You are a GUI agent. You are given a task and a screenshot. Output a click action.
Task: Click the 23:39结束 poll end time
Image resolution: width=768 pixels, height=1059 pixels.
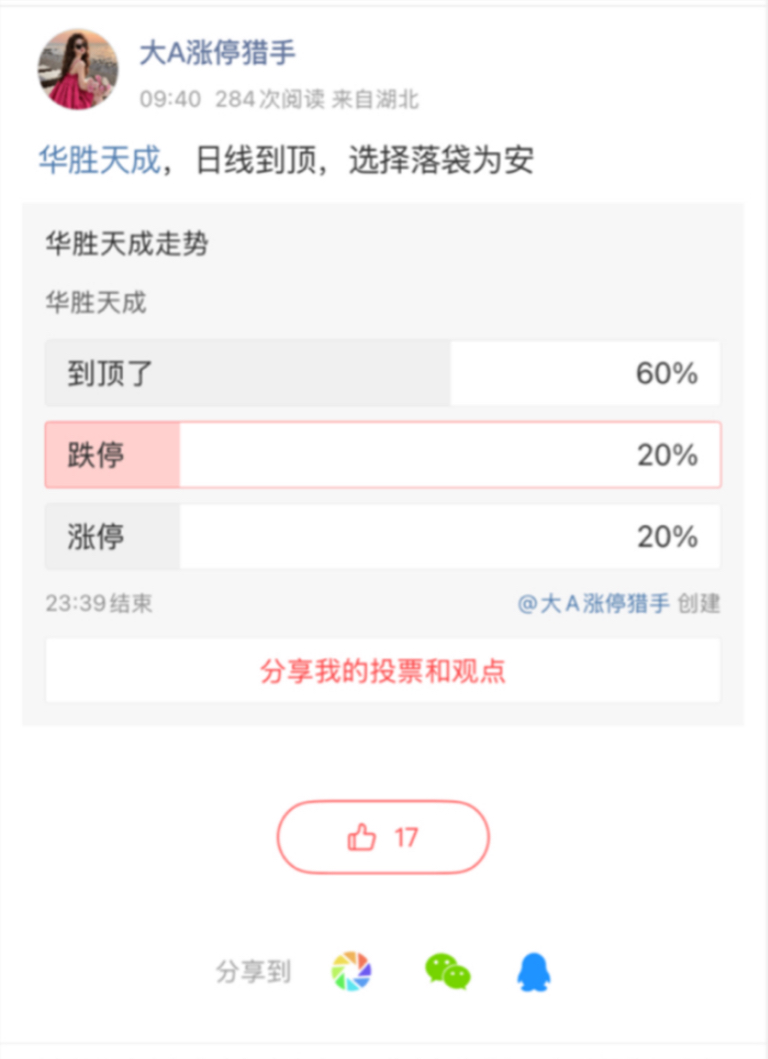(99, 603)
